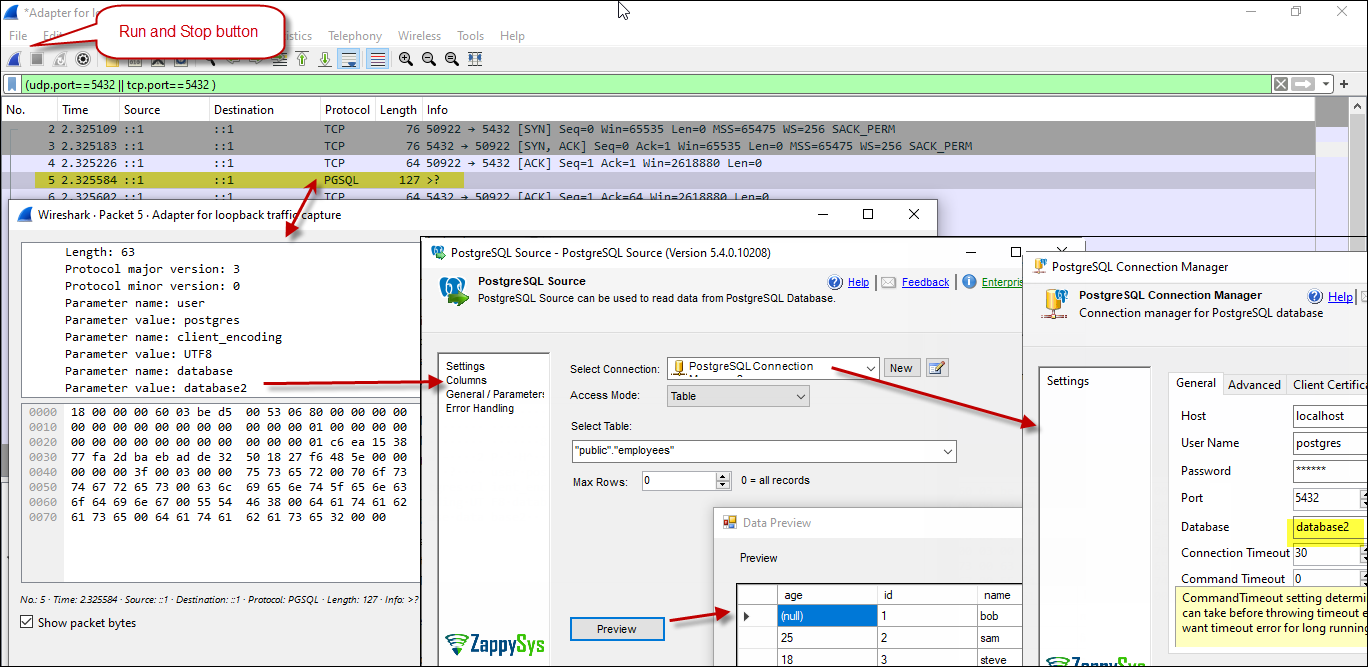The image size is (1368, 667).
Task: Switch to the General tab
Action: point(1196,383)
